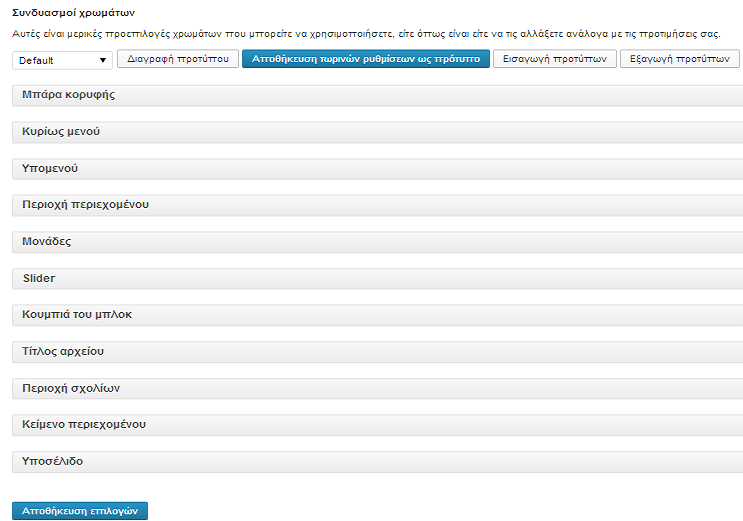Image resolution: width=743 pixels, height=521 pixels.
Task: Expand the Κουμπιά του μπλοκ section
Action: 378,315
